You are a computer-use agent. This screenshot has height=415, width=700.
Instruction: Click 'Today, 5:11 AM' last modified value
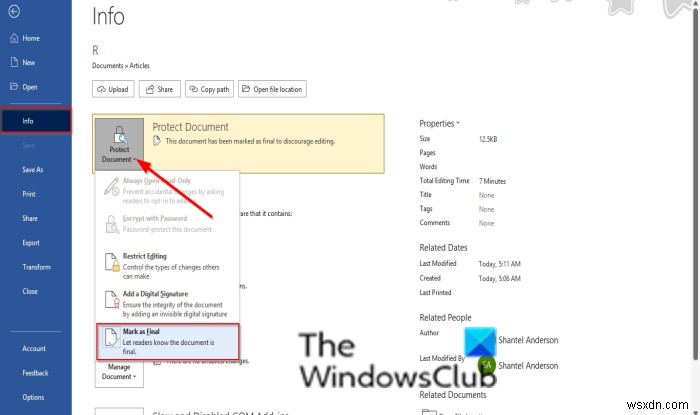(500, 264)
